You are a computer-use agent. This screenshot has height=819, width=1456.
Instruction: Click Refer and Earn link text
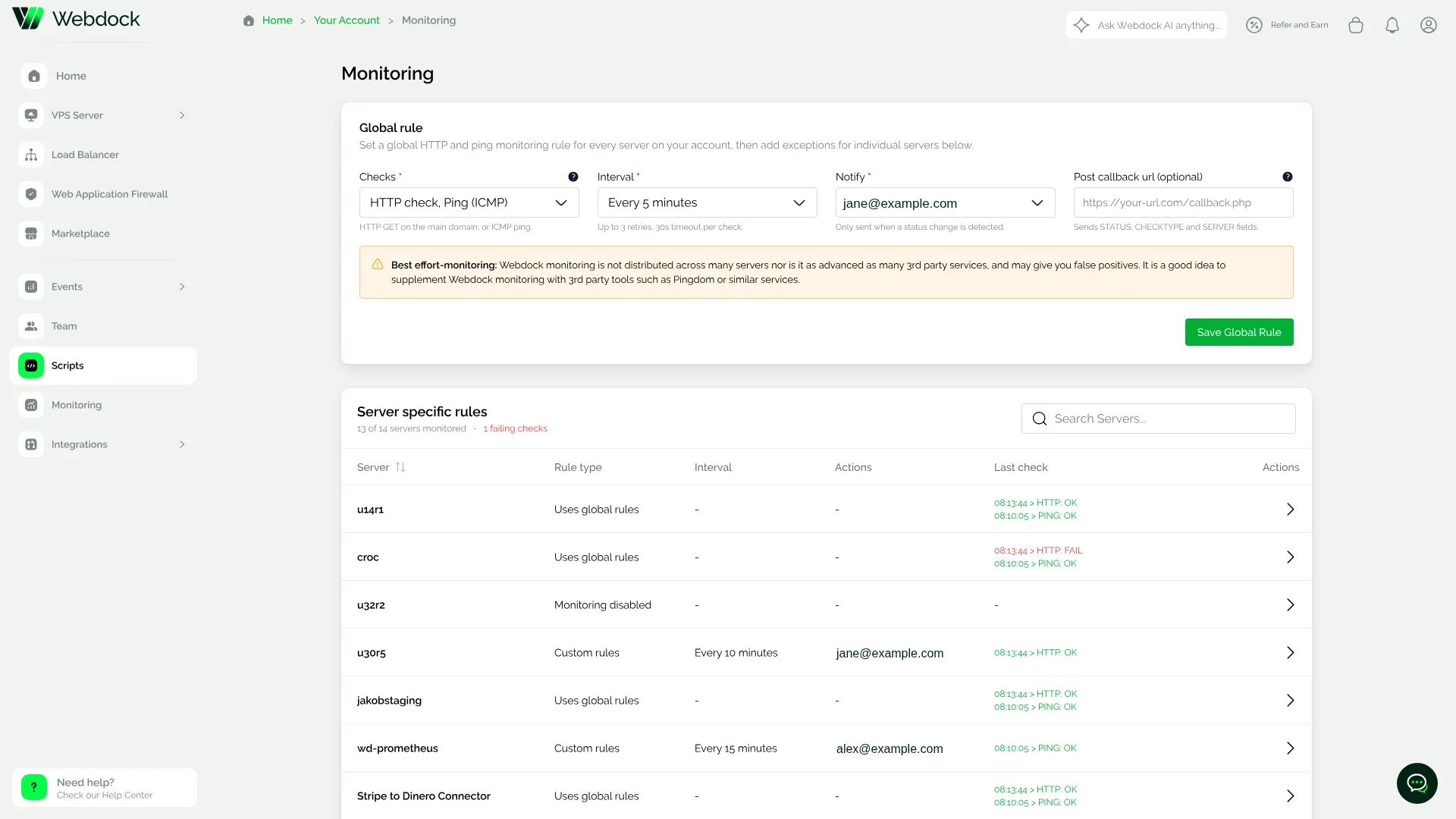[1299, 25]
